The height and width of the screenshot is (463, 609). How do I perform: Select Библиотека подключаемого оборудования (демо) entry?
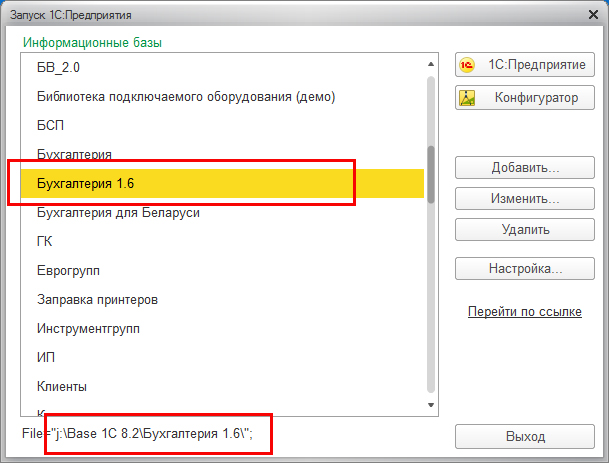pos(185,97)
